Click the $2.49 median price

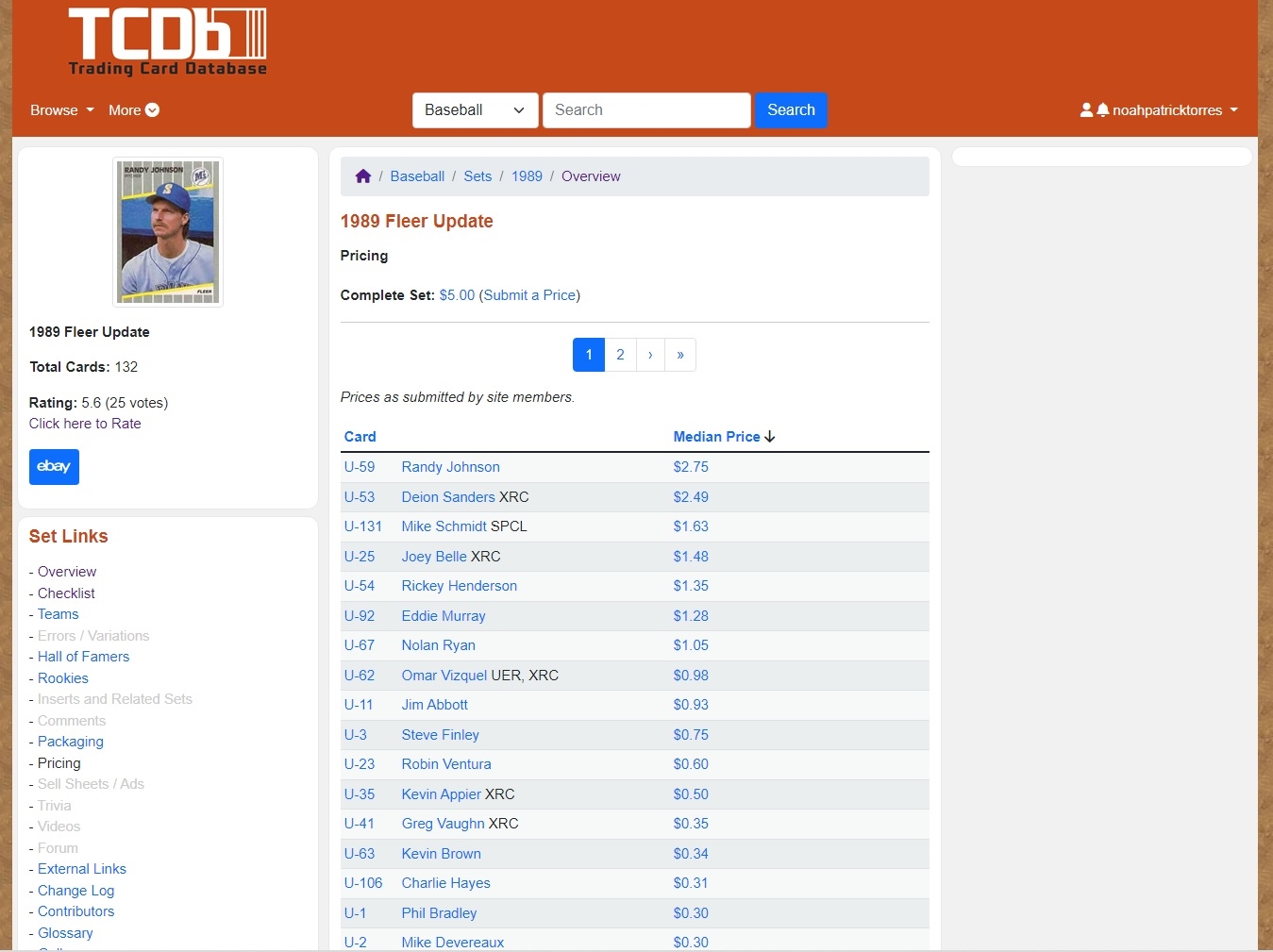691,497
